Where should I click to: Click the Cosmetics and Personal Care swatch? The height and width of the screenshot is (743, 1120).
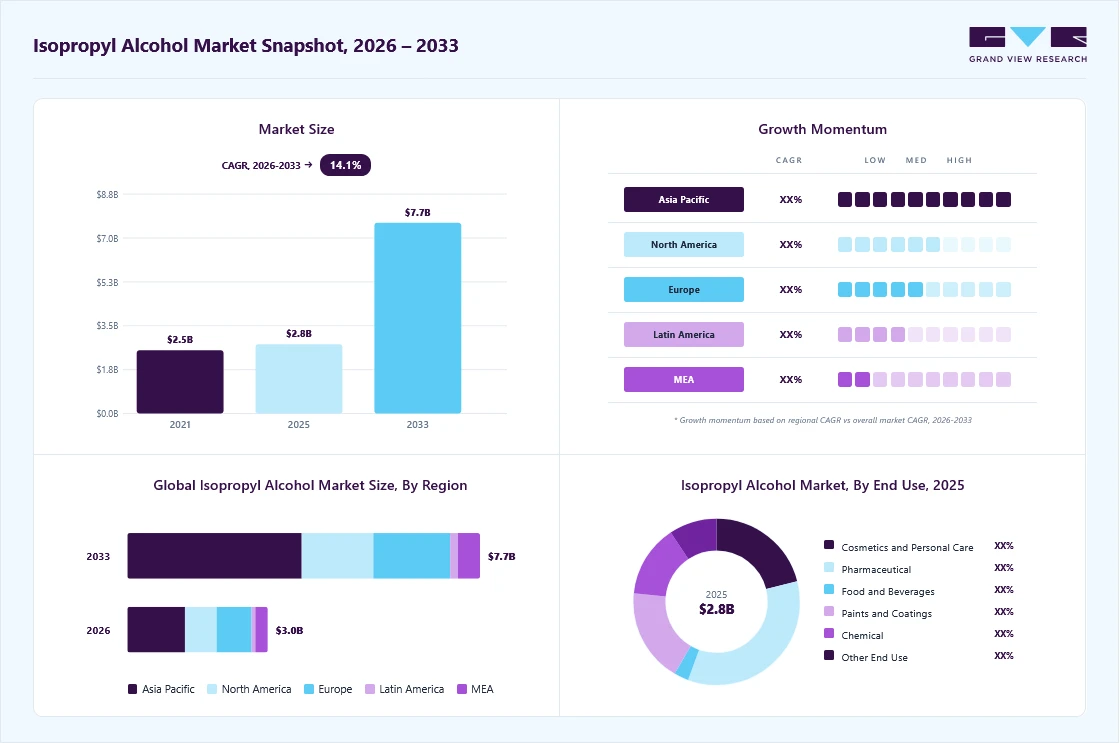829,545
